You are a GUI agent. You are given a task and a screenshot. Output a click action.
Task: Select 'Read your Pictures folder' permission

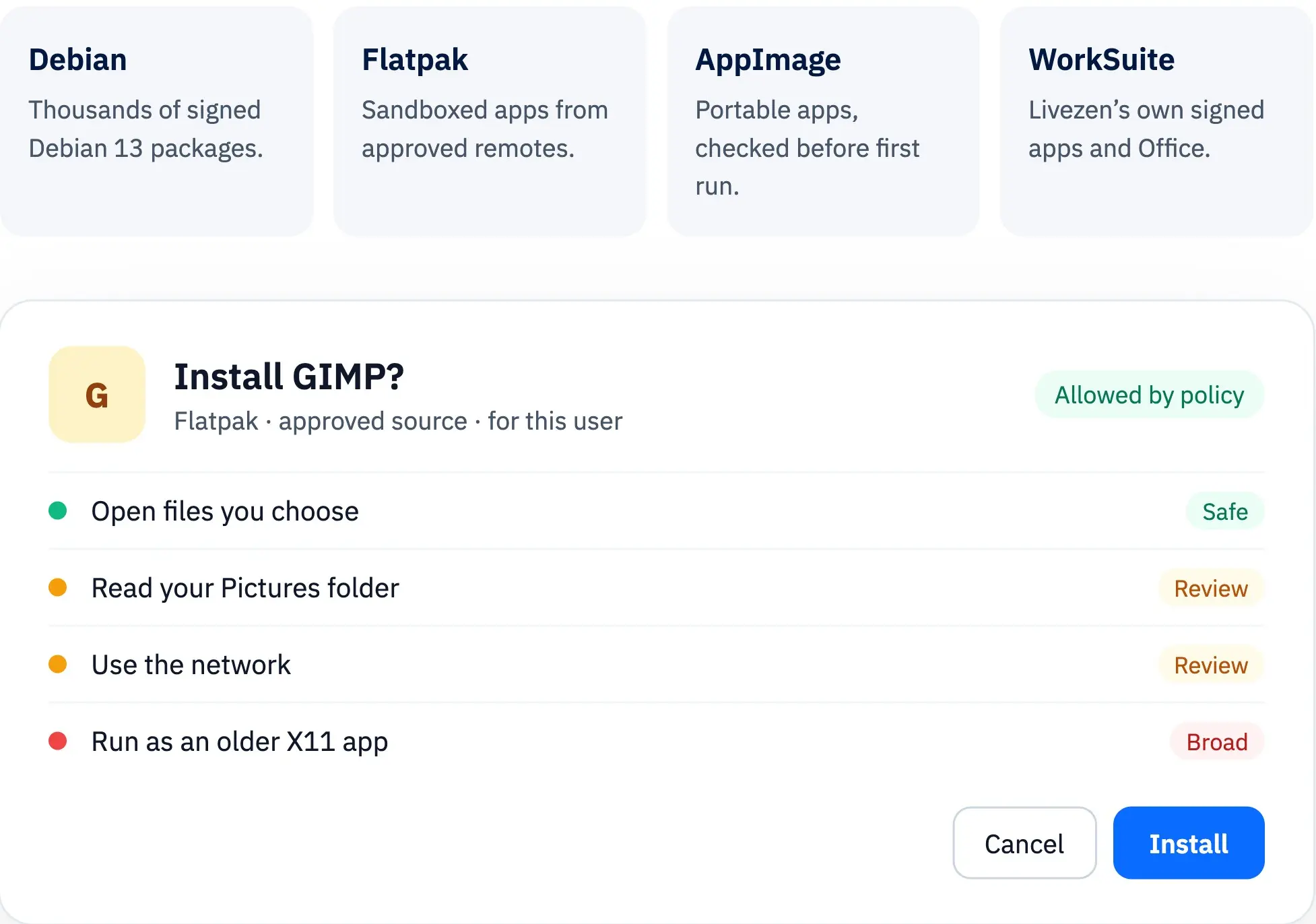(x=657, y=588)
